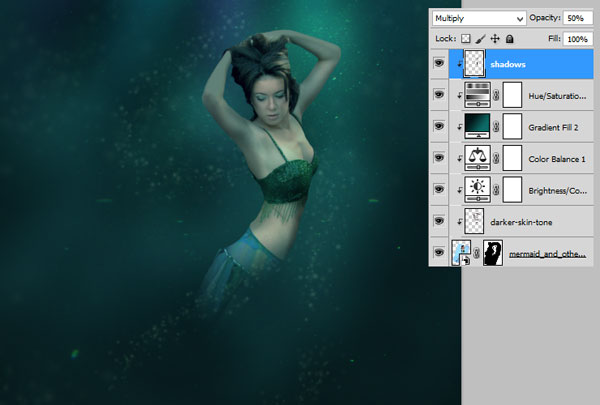The image size is (600, 405).
Task: Toggle visibility of Color Balance 1 layer
Action: (439, 157)
